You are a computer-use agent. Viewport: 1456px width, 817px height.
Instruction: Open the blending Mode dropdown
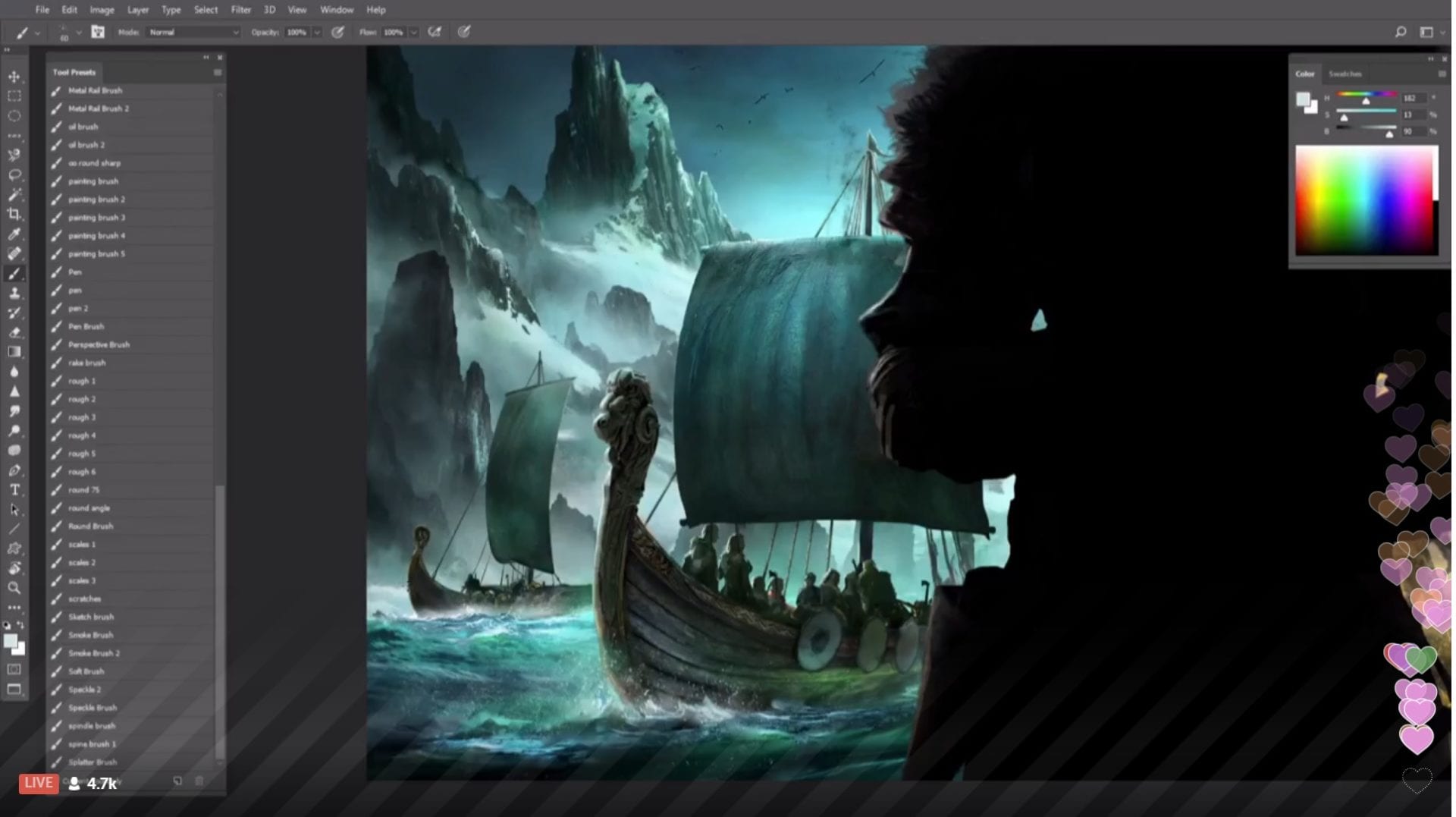point(193,32)
